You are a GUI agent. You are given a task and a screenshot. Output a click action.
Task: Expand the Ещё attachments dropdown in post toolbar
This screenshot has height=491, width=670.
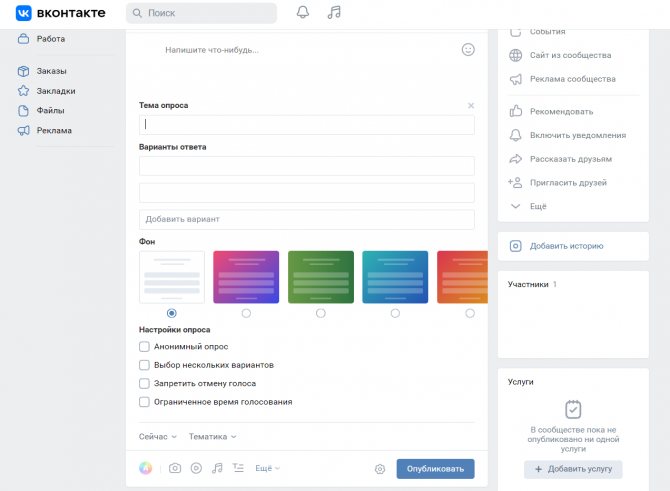click(267, 468)
